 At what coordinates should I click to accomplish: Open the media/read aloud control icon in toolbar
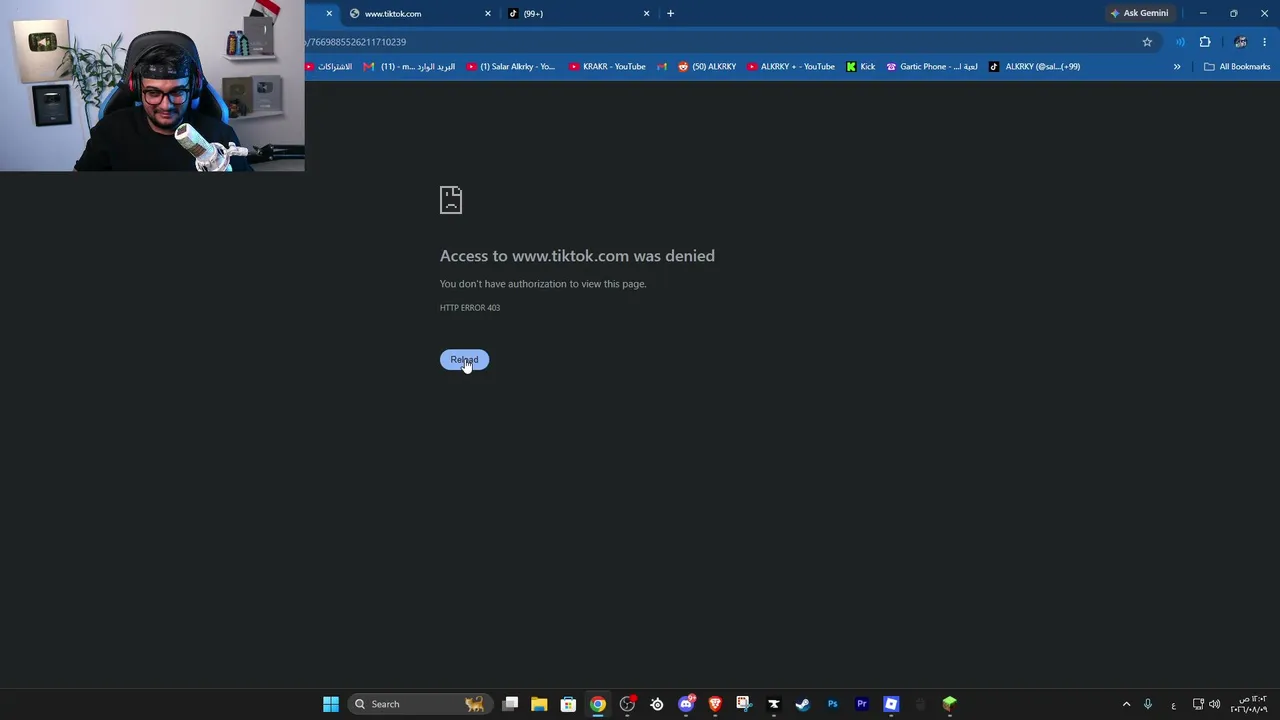[x=1180, y=42]
